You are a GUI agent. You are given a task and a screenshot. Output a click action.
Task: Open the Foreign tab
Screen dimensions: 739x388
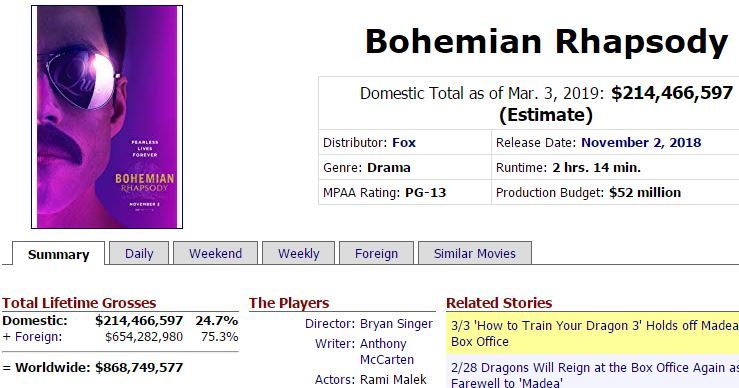click(x=376, y=253)
